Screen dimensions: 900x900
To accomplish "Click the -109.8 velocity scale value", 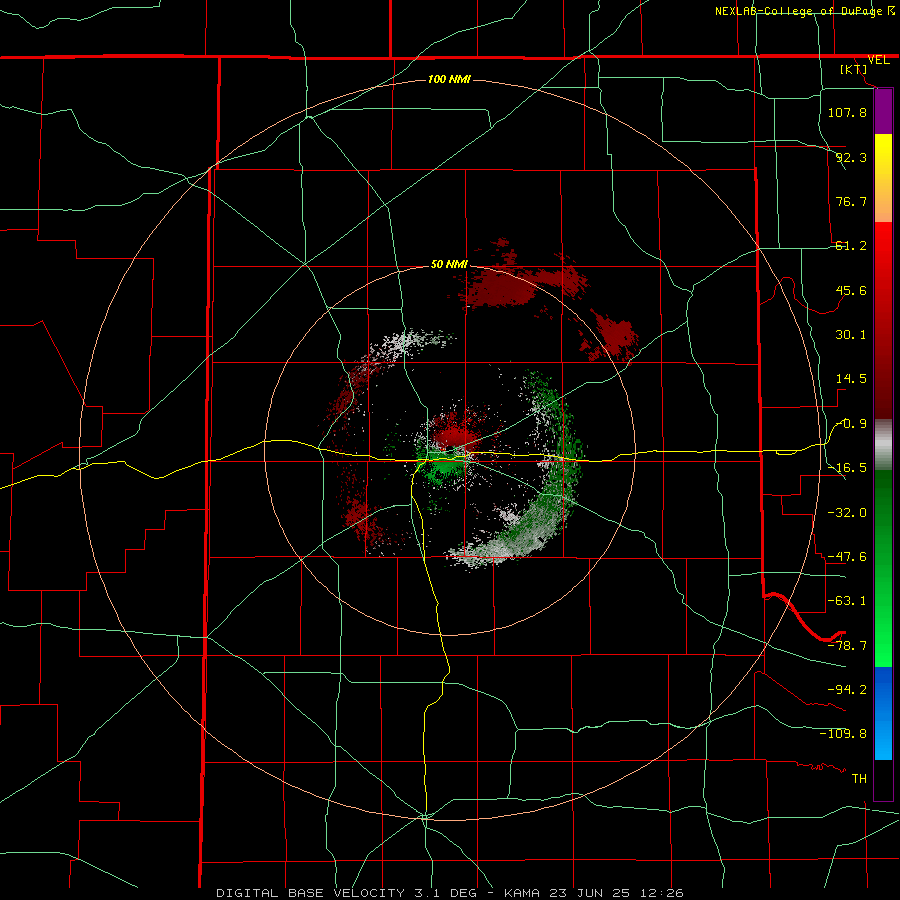I will pyautogui.click(x=843, y=734).
